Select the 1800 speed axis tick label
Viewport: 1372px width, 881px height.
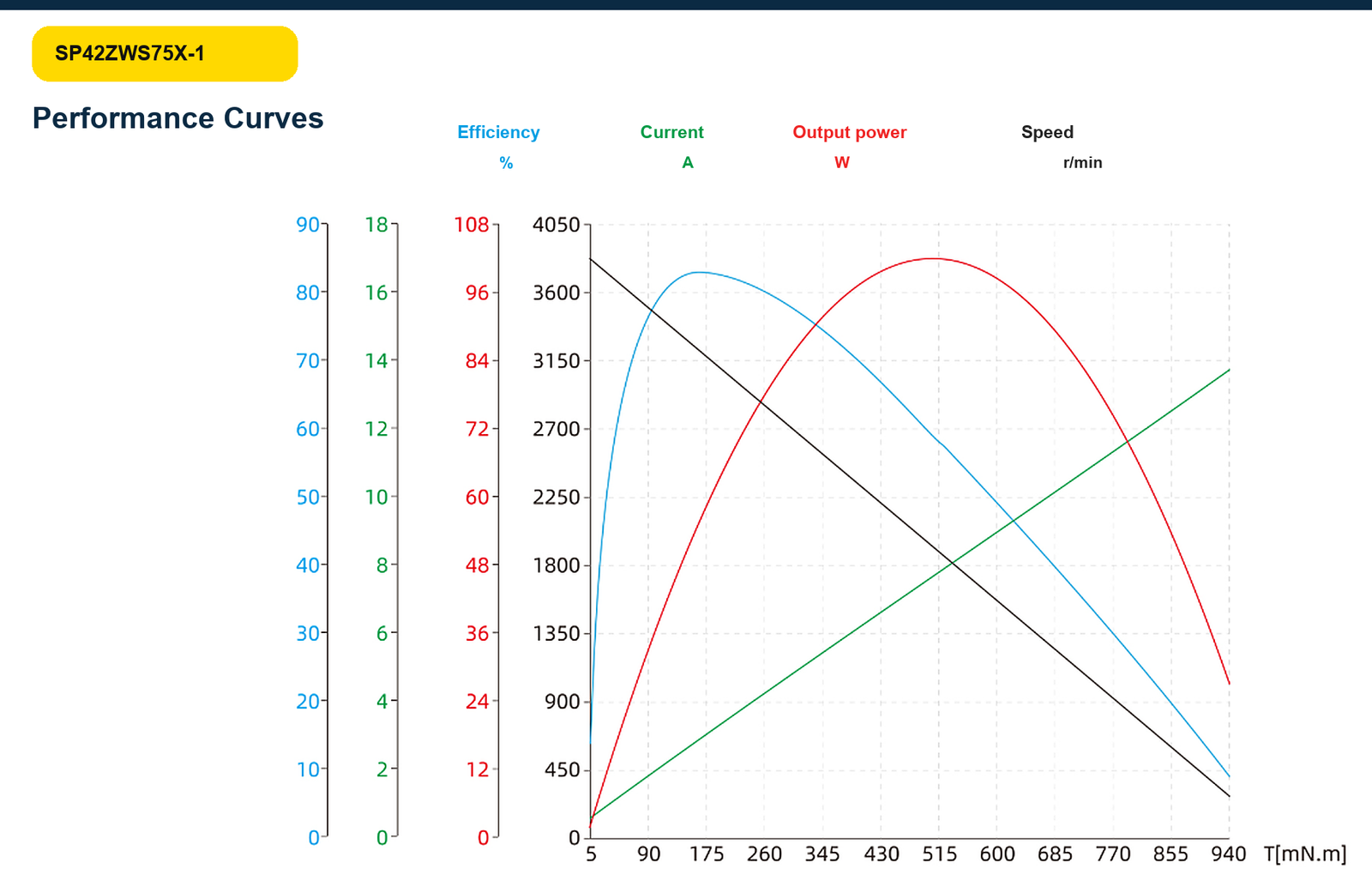pyautogui.click(x=557, y=565)
